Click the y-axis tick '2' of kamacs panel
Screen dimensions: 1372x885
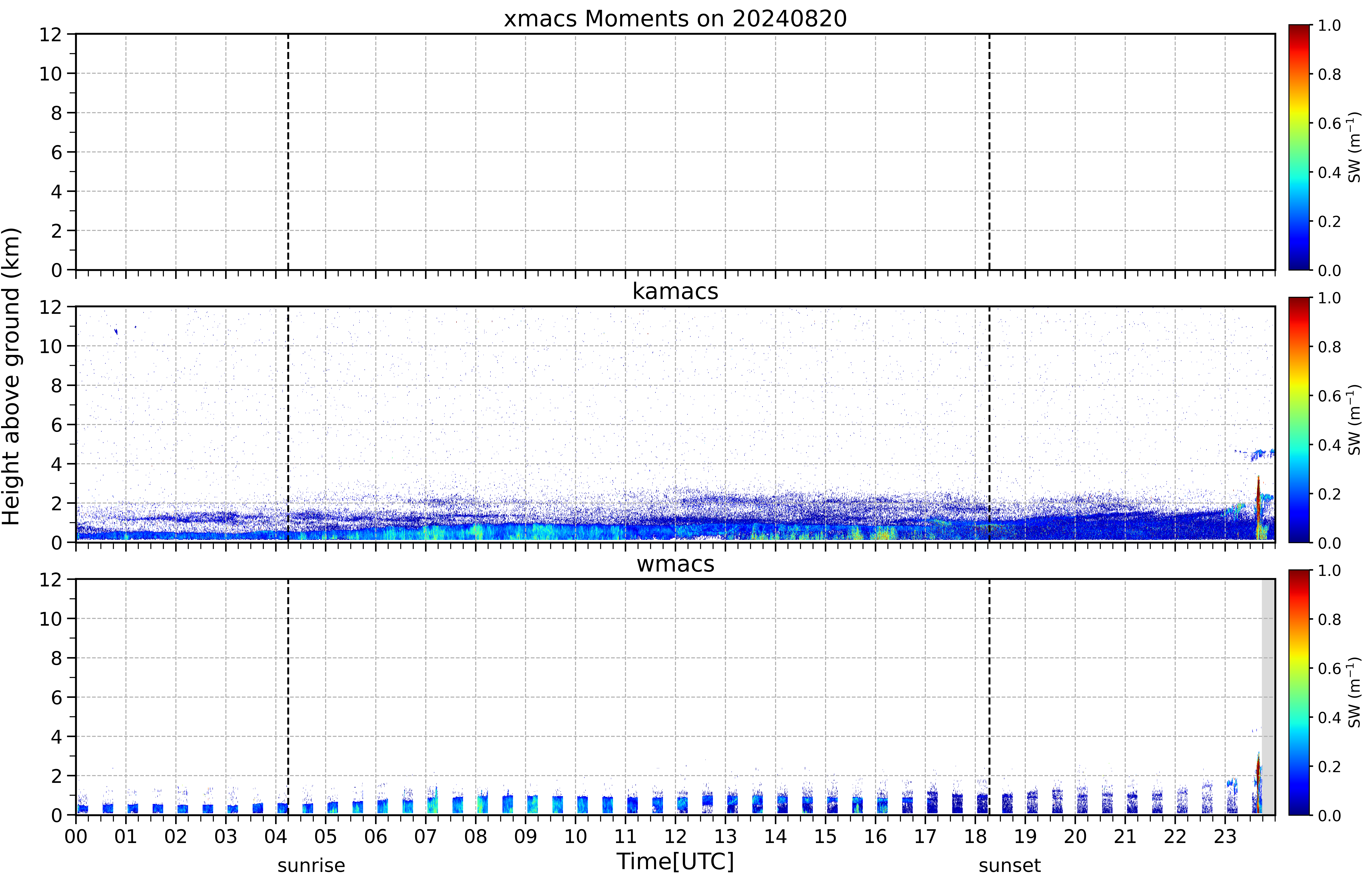point(56,503)
